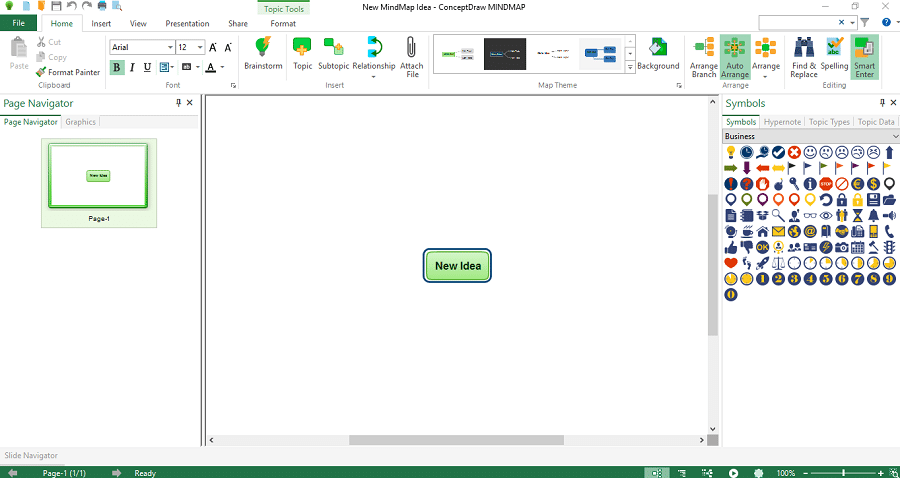Switch to the Hypernote tab
Viewport: 900px width, 478px height.
click(782, 122)
